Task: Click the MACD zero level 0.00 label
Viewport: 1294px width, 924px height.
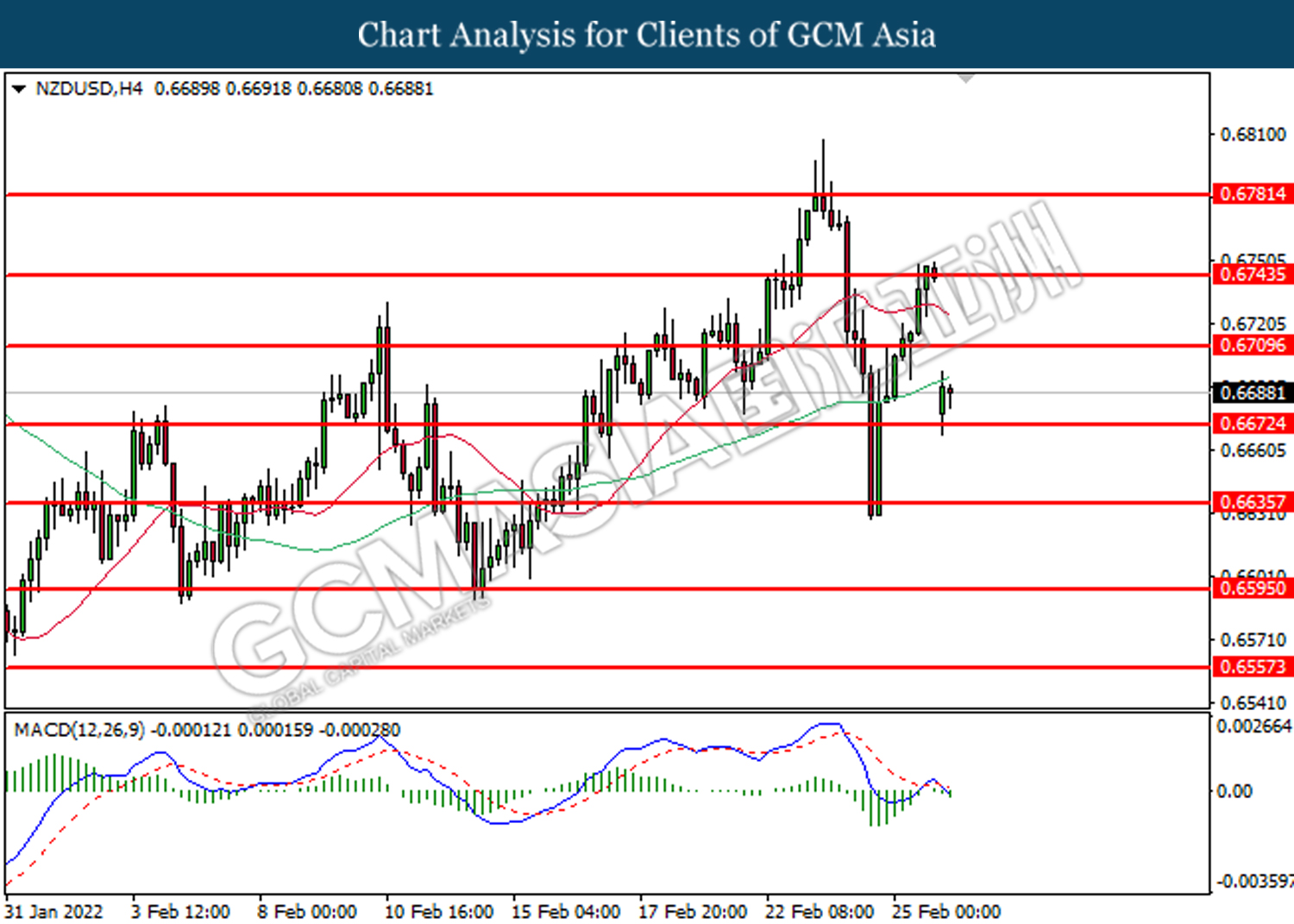Action: coord(1234,791)
